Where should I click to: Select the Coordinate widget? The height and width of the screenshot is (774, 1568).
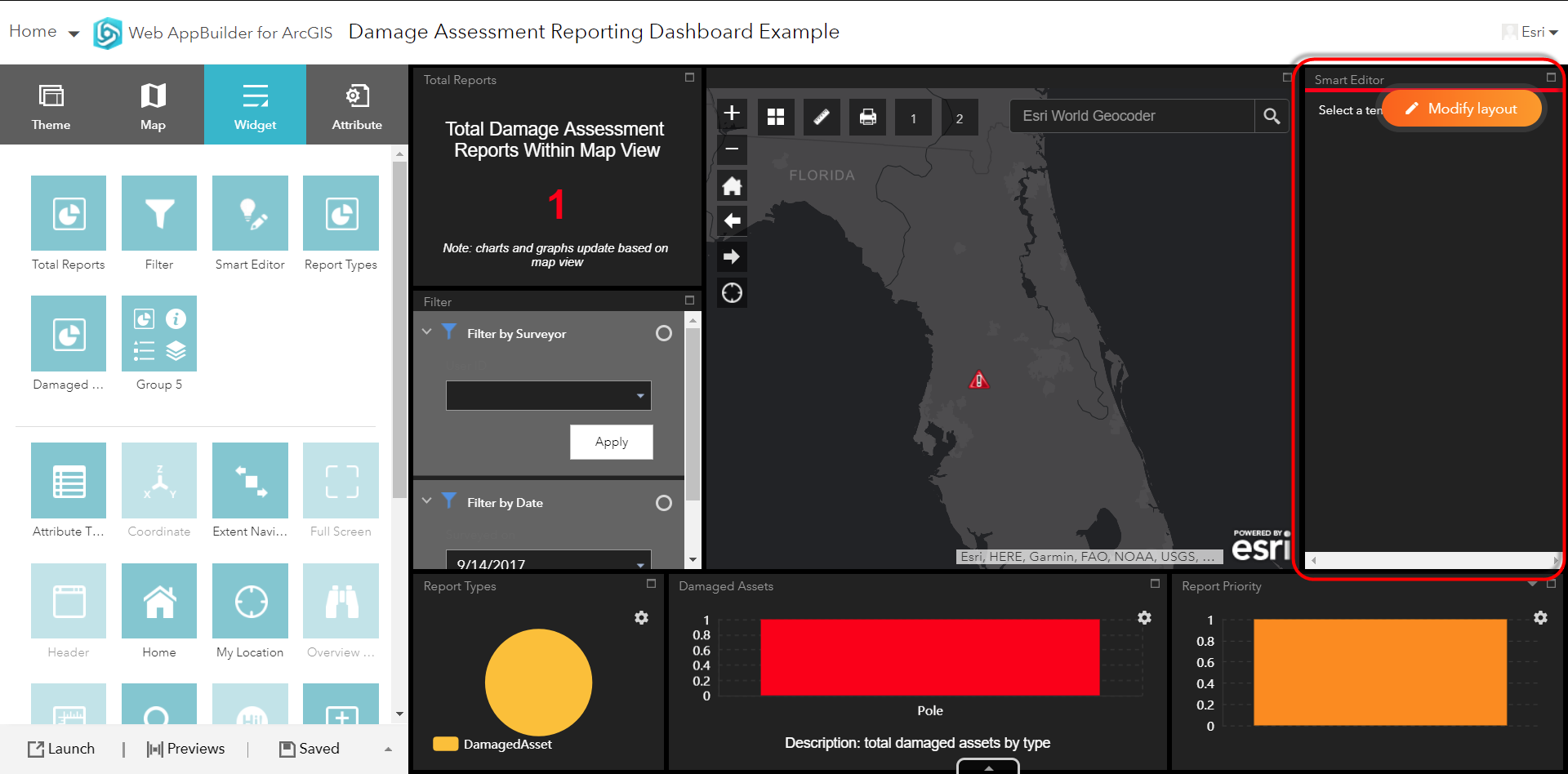tap(159, 480)
